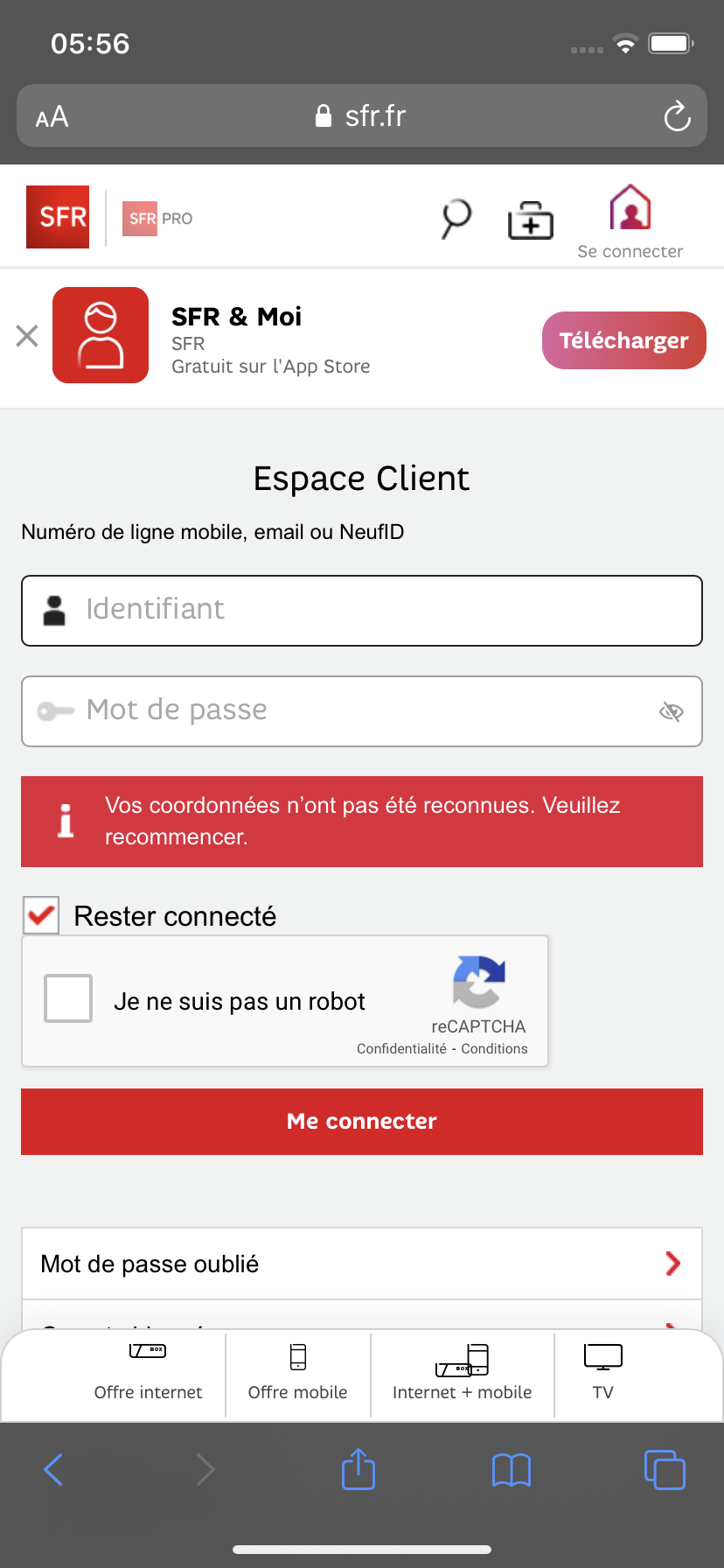The image size is (724, 1568).
Task: Expand Mot de passe oublié
Action: [361, 1263]
